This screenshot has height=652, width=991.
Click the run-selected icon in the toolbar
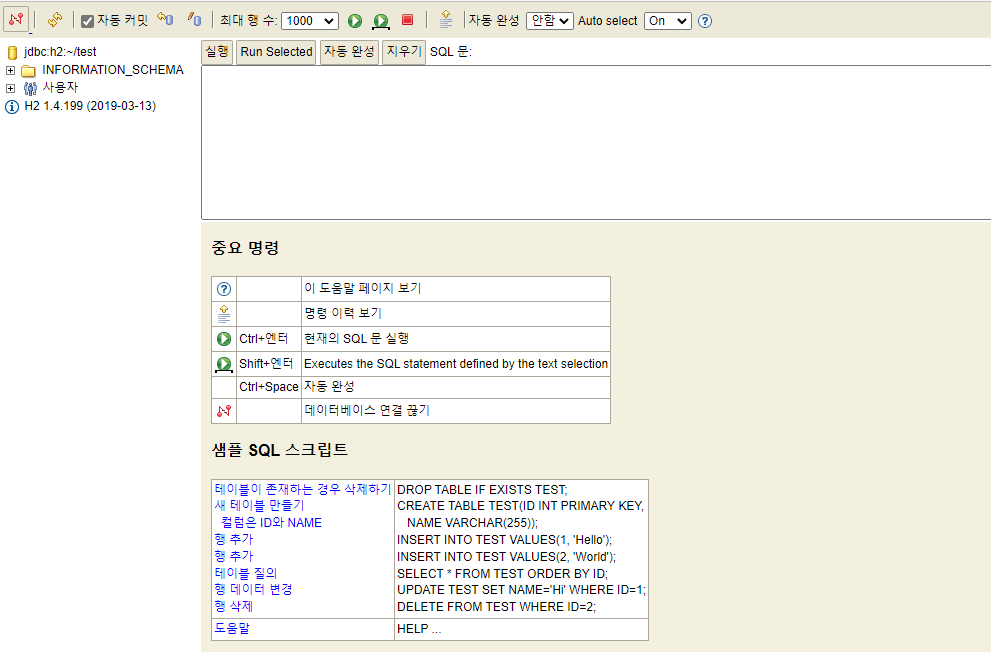[x=380, y=21]
